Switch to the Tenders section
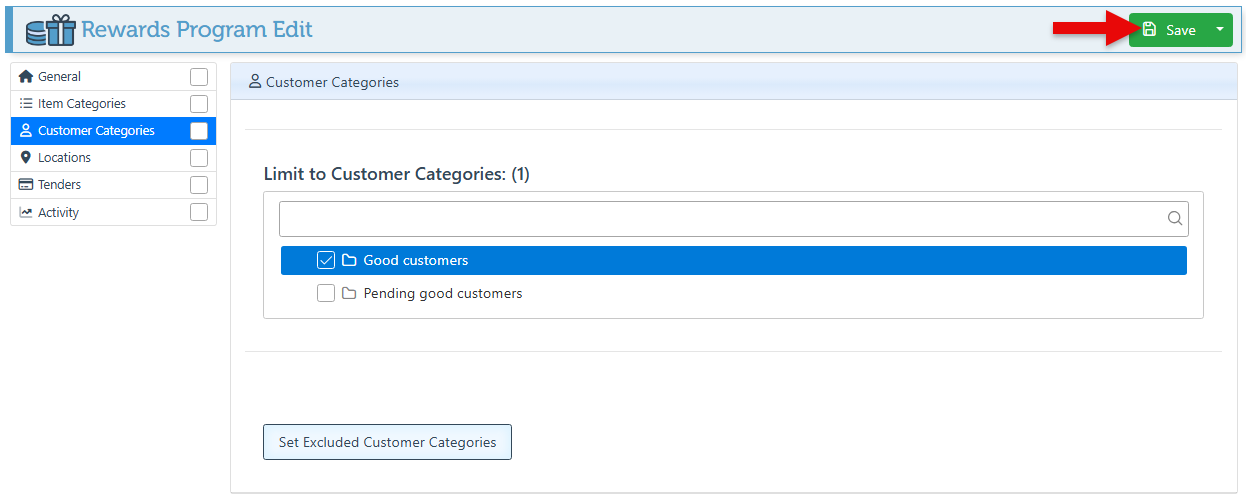 pyautogui.click(x=60, y=185)
